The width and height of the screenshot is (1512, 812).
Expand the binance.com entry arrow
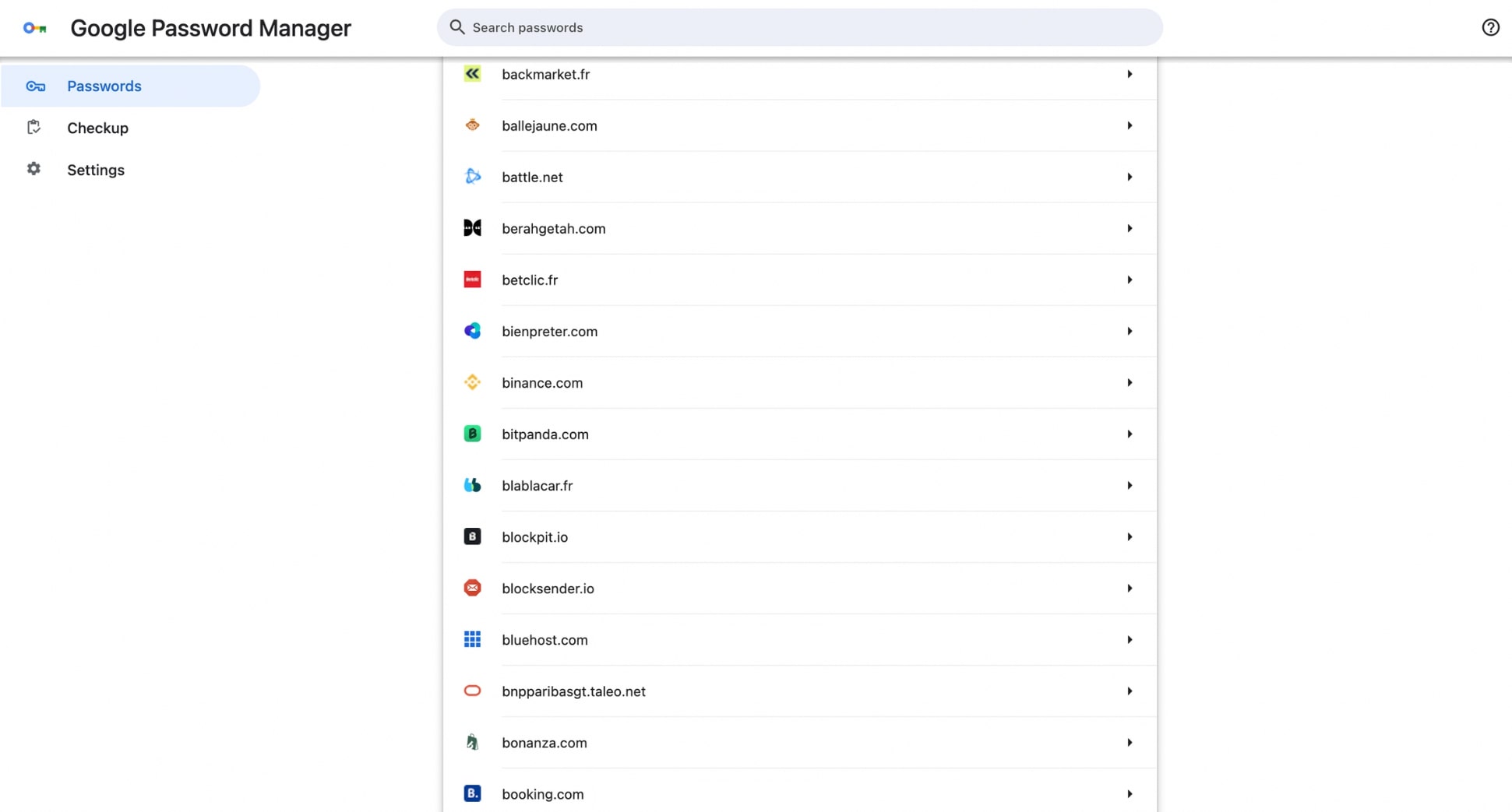[1130, 382]
